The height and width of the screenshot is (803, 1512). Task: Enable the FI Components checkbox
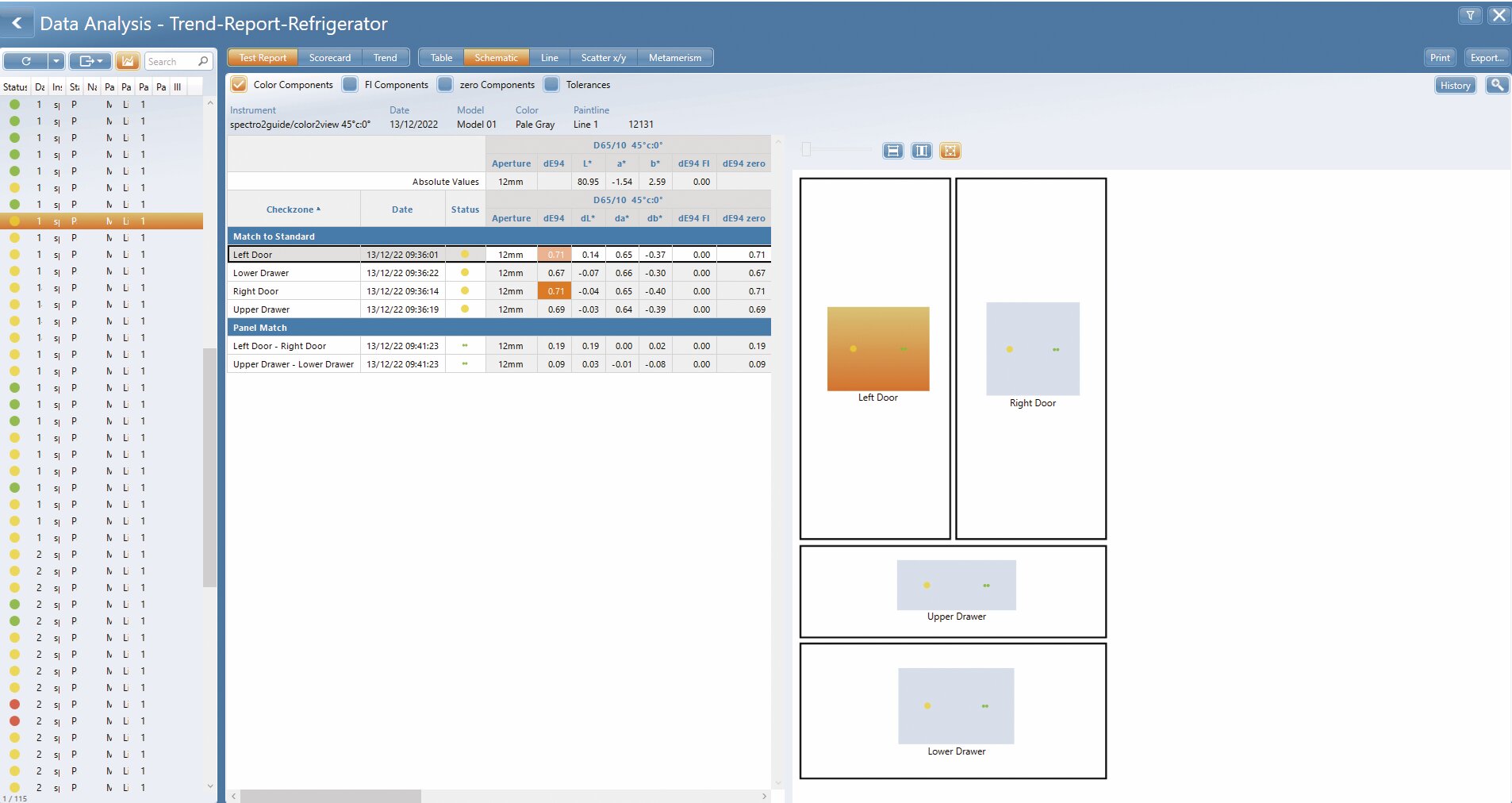(350, 84)
